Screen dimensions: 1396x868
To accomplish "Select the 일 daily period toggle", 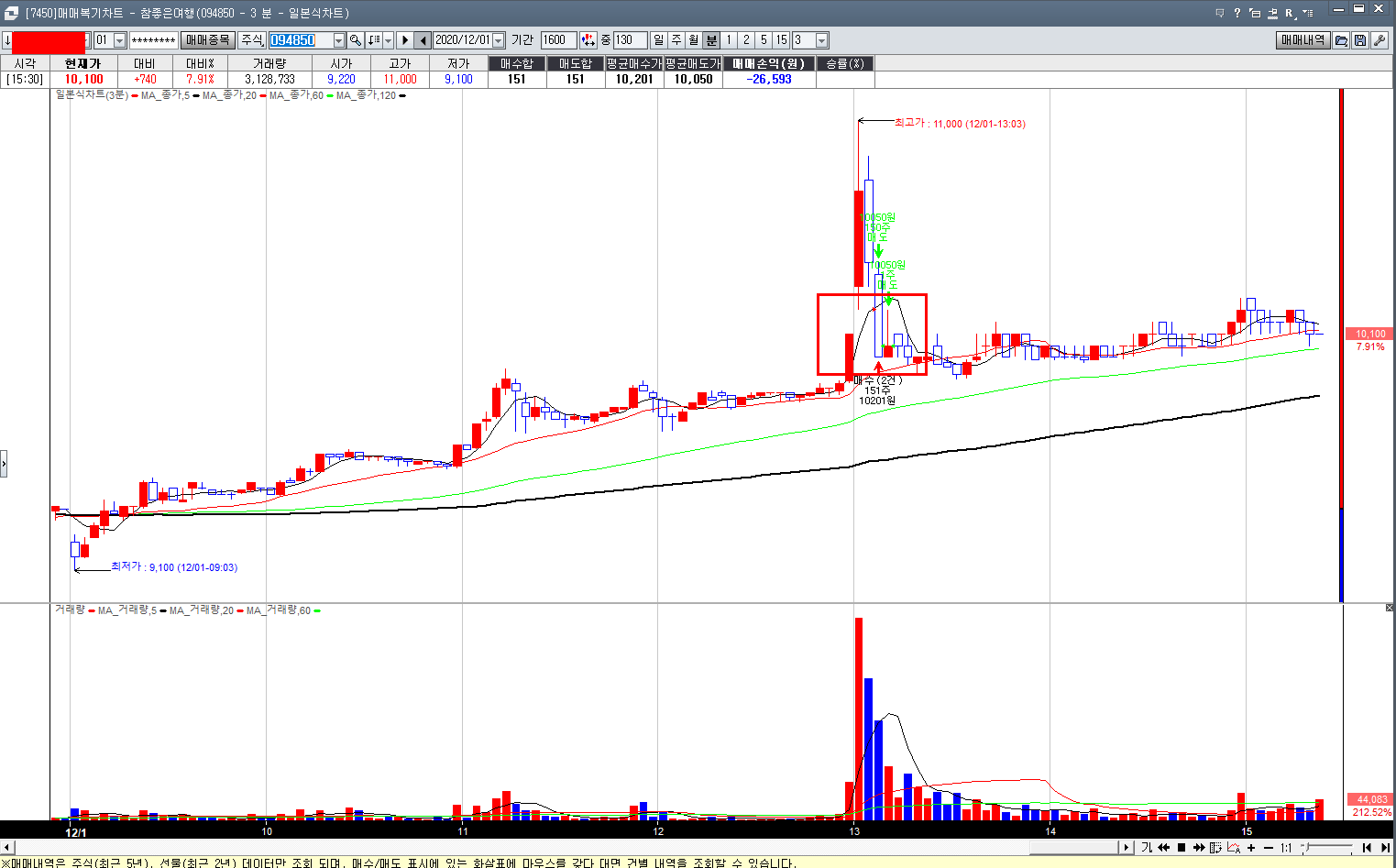I will coord(659,40).
